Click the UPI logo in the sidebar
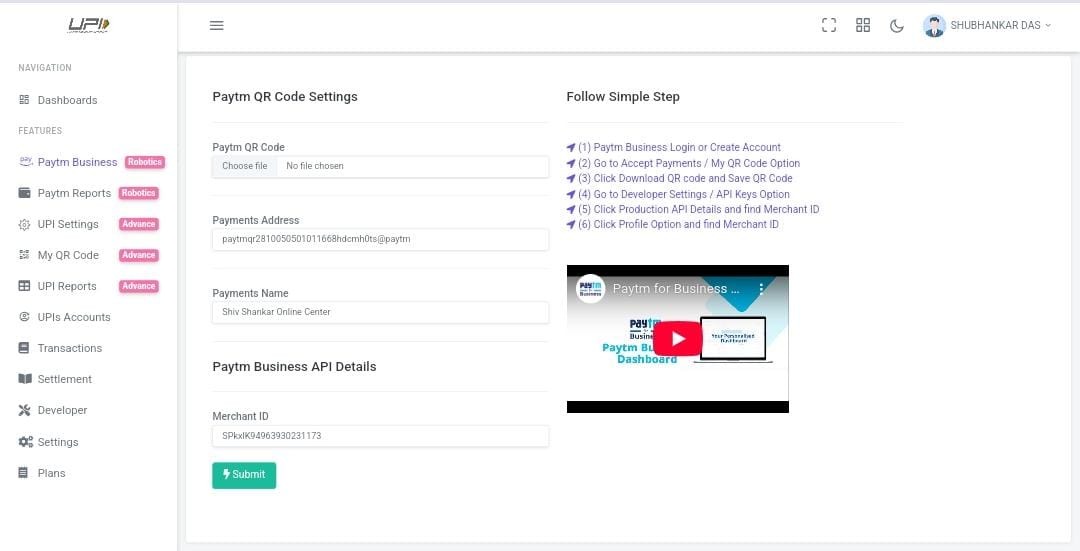This screenshot has height=551, width=1080. pyautogui.click(x=88, y=25)
